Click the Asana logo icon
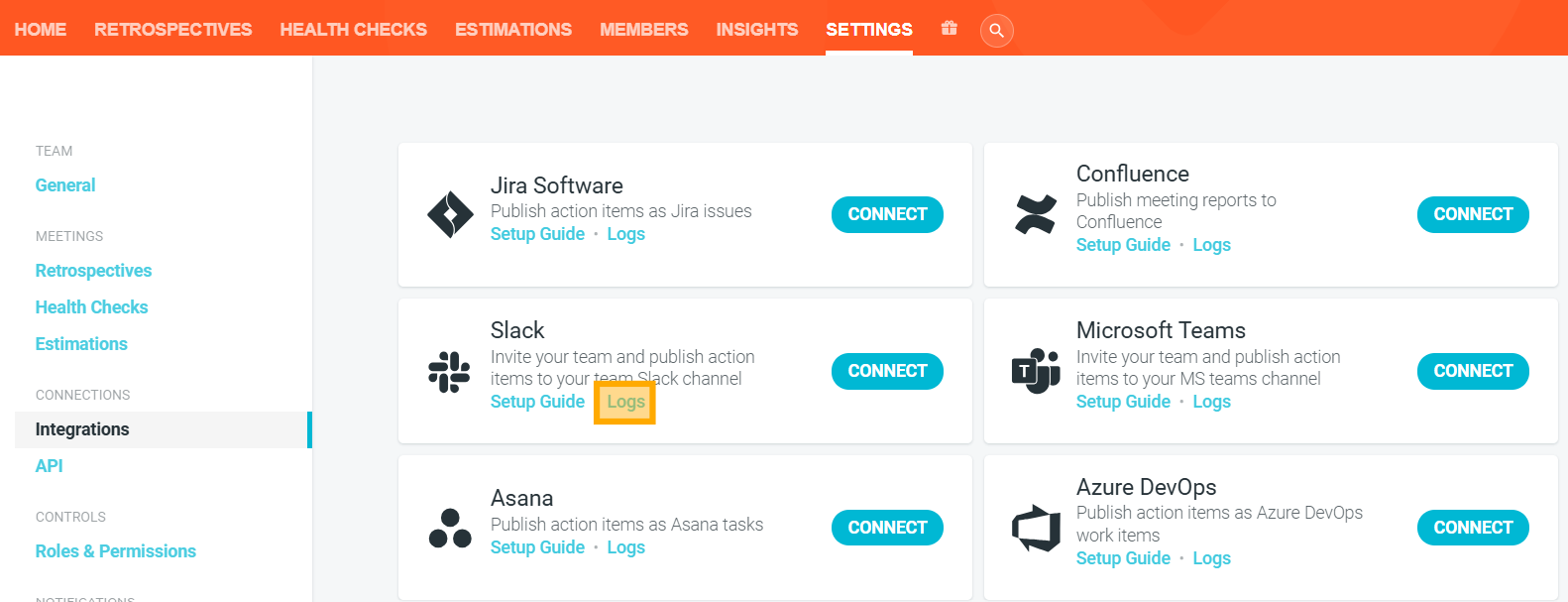This screenshot has height=602, width=1568. [x=450, y=528]
